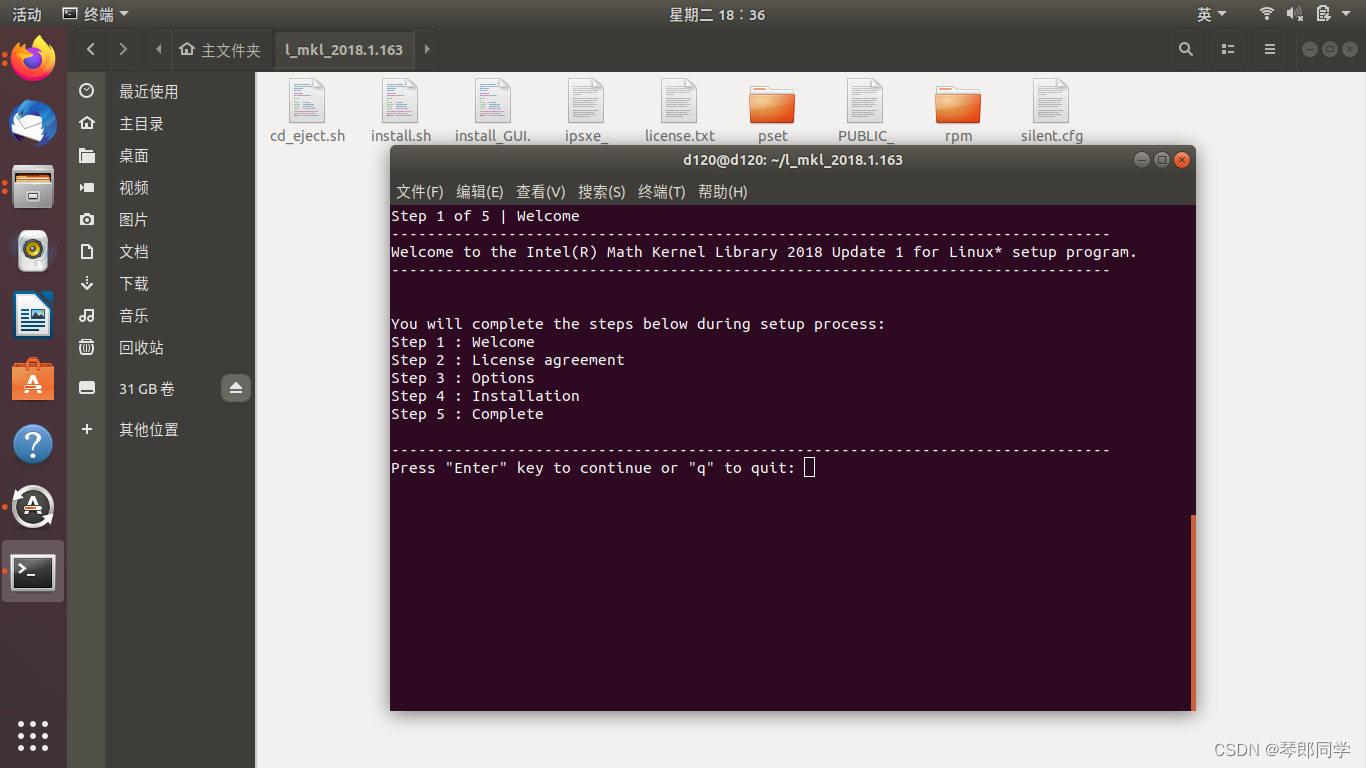Image resolution: width=1366 pixels, height=768 pixels.
Task: Go forward in file manager
Action: pos(123,49)
